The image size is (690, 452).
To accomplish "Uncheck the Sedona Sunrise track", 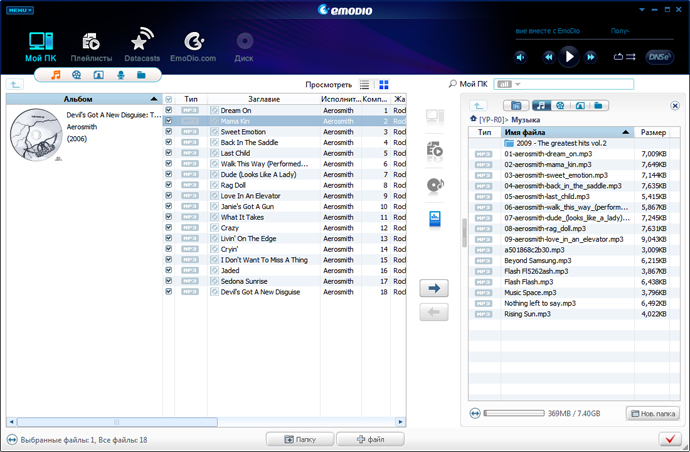I will tap(169, 281).
